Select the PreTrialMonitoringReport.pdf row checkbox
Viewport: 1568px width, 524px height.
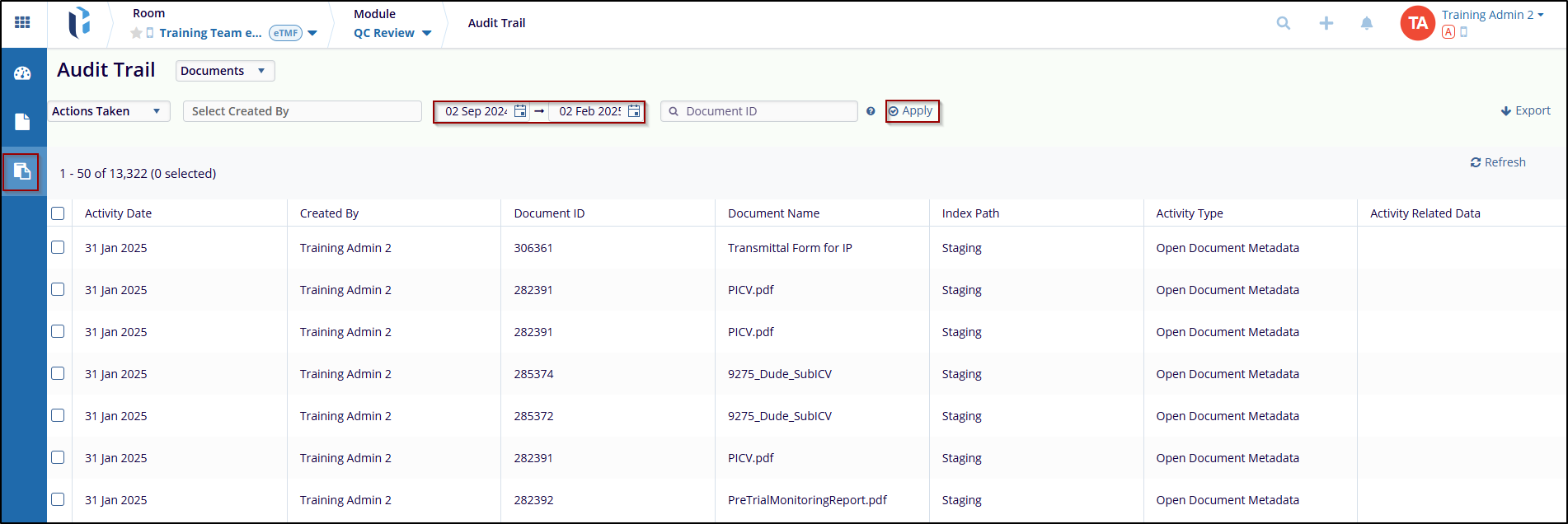[58, 499]
